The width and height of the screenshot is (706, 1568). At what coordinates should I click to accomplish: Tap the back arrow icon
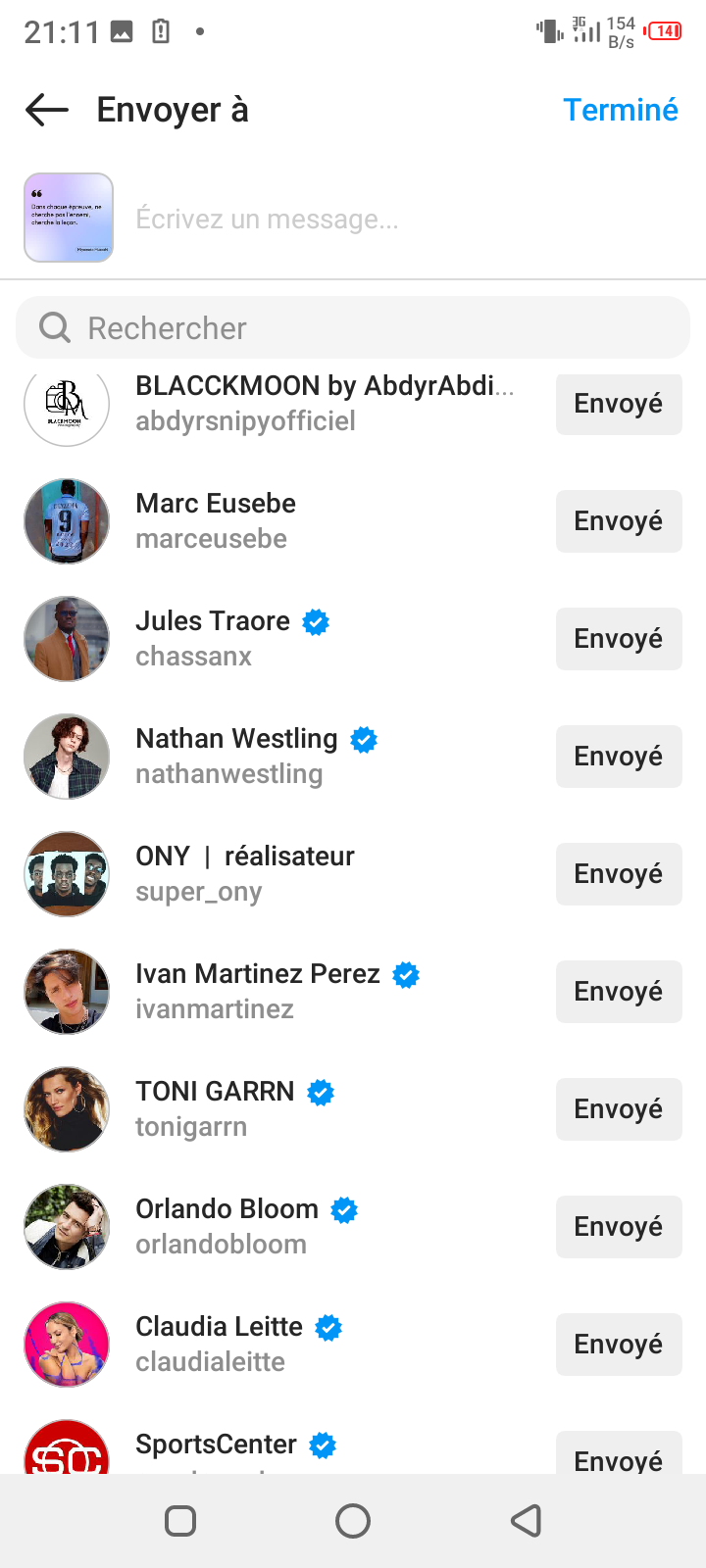tap(46, 110)
